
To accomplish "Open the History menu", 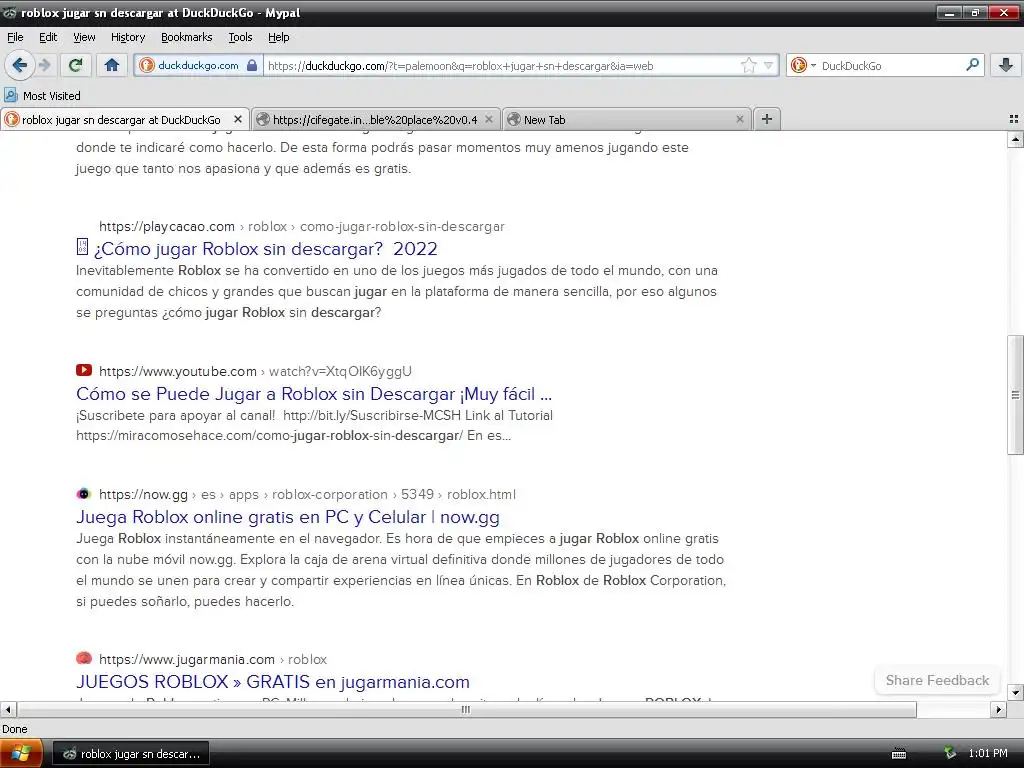I will tap(127, 37).
